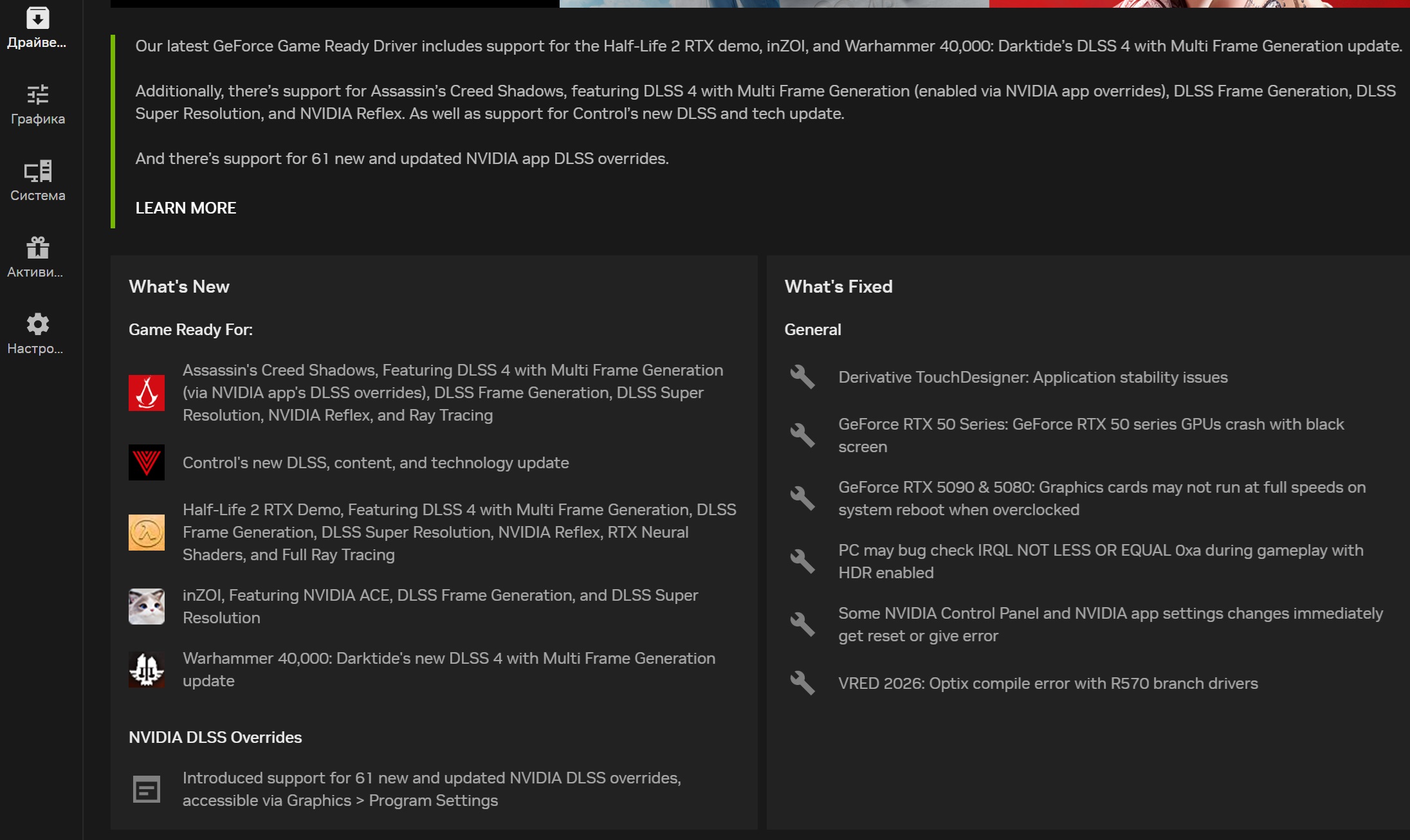Switch to the Система sidebar tab
This screenshot has width=1410, height=840.
[38, 181]
